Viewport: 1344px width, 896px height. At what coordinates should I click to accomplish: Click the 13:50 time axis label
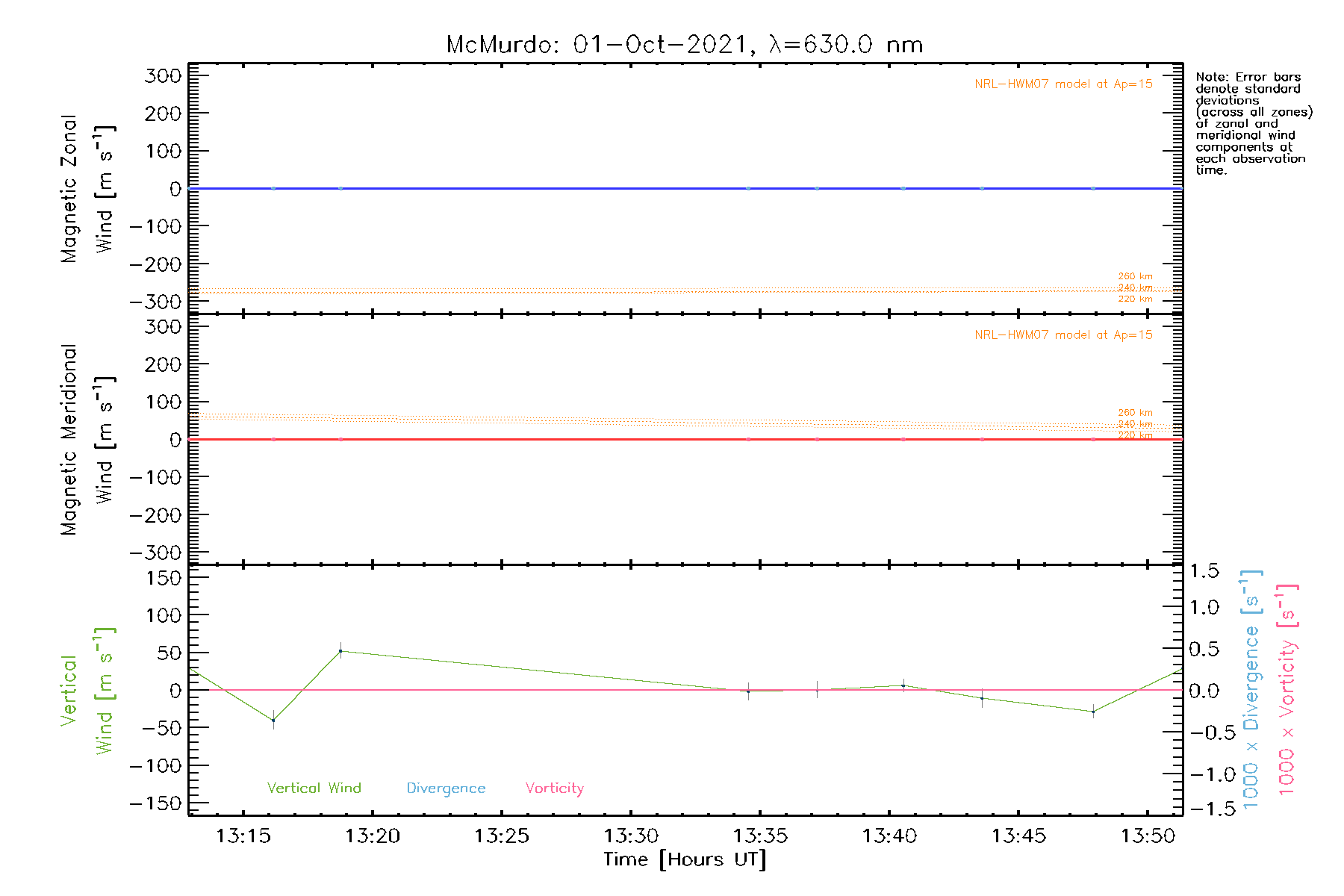(1148, 836)
